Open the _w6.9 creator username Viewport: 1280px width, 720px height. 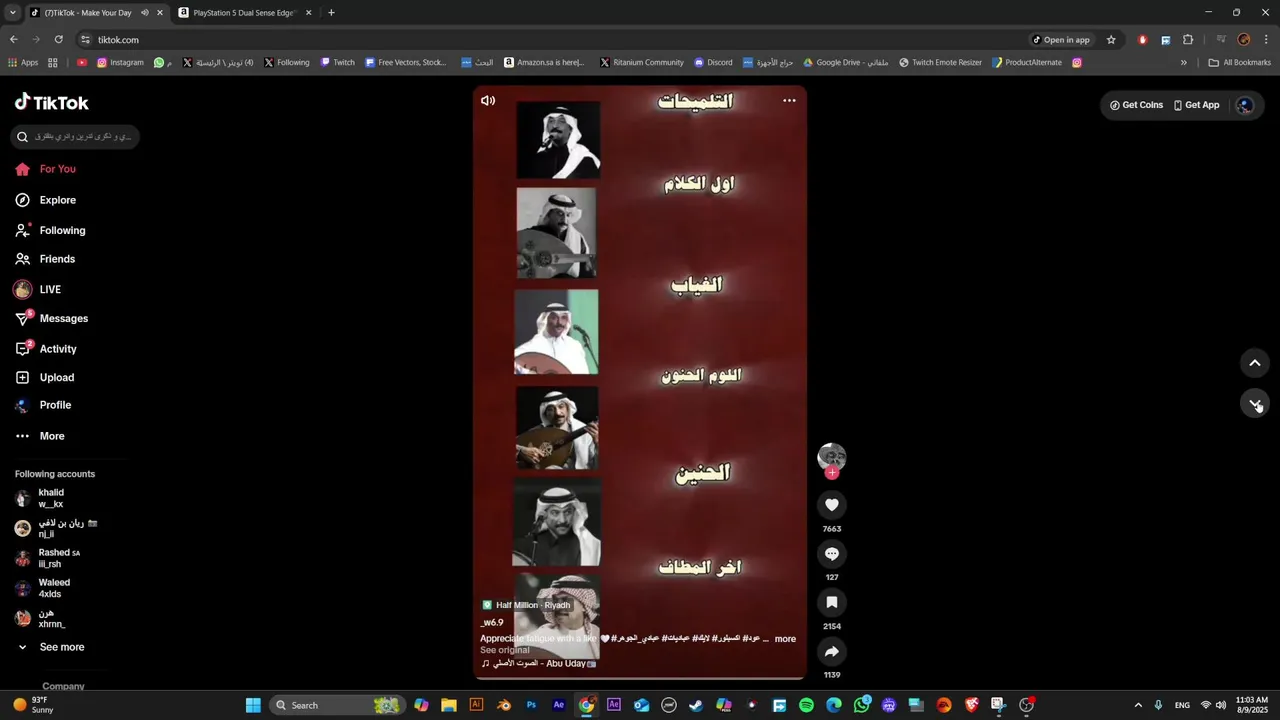pyautogui.click(x=492, y=622)
